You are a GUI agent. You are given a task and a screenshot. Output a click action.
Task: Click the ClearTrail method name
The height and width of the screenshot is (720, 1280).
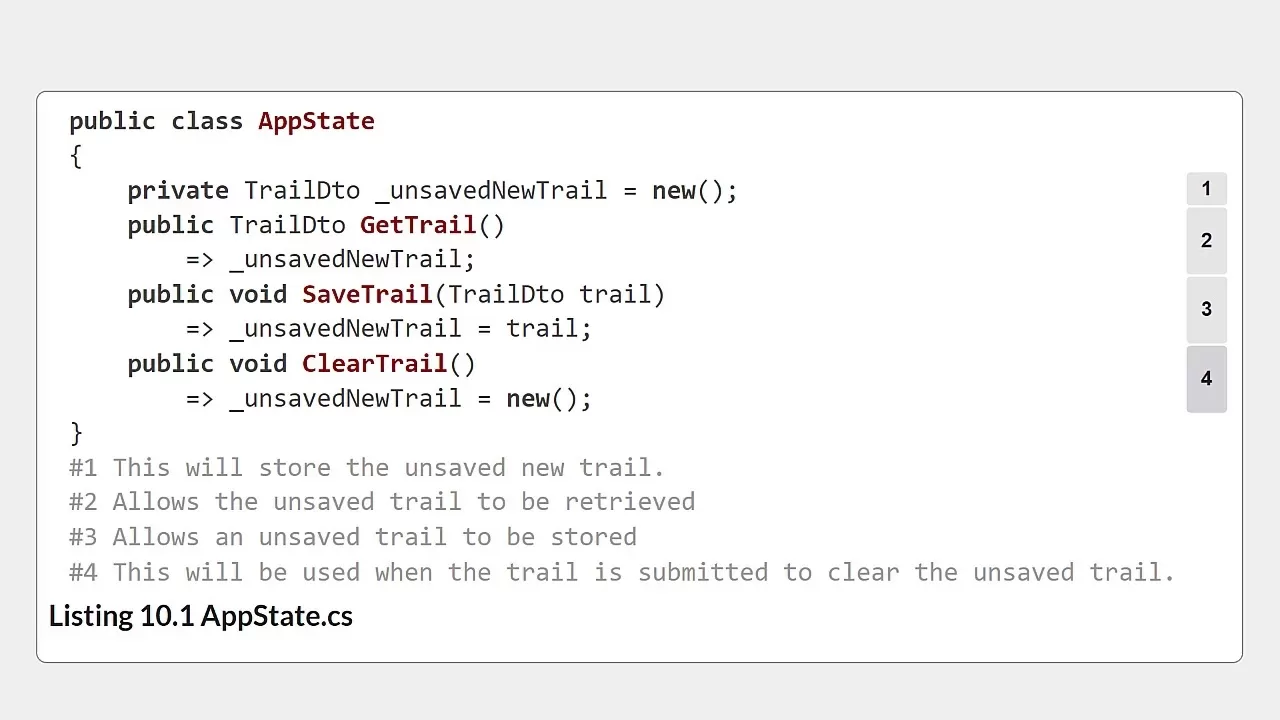point(375,363)
